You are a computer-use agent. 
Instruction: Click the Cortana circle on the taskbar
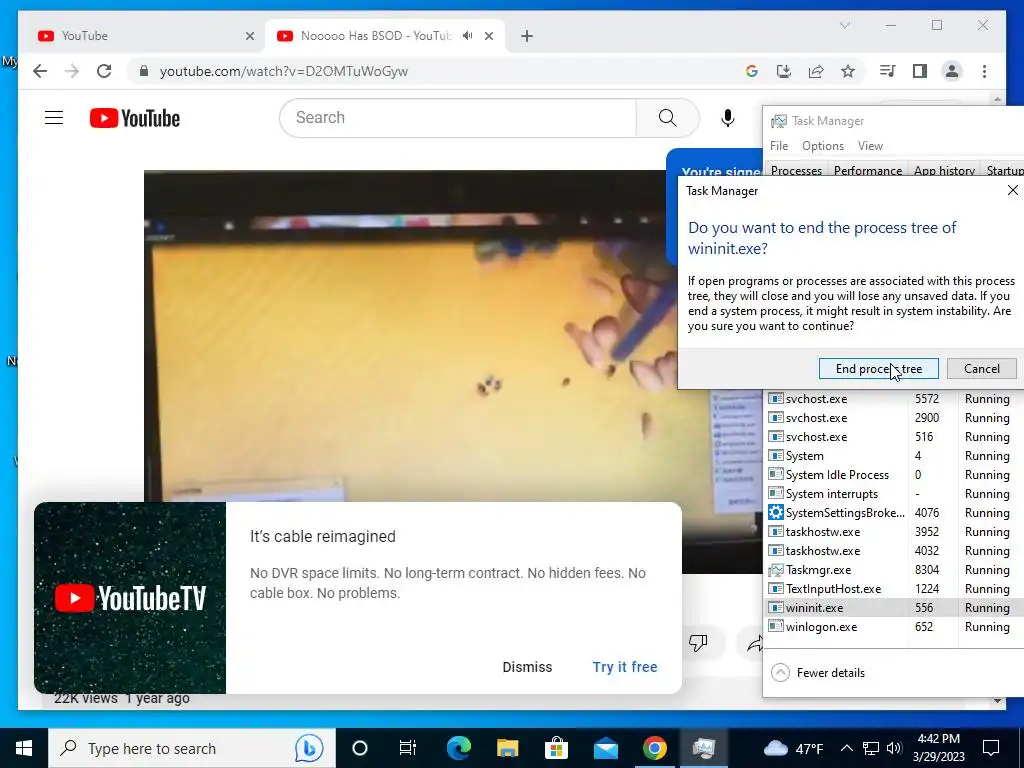pos(360,748)
